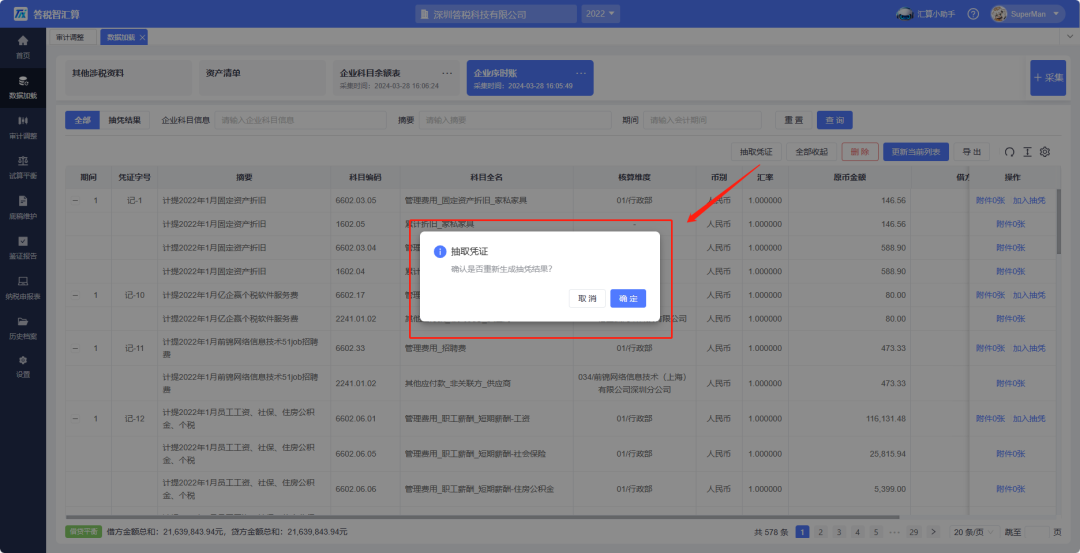Confirm the 抽取凭证 dialog with 确定

click(x=627, y=298)
